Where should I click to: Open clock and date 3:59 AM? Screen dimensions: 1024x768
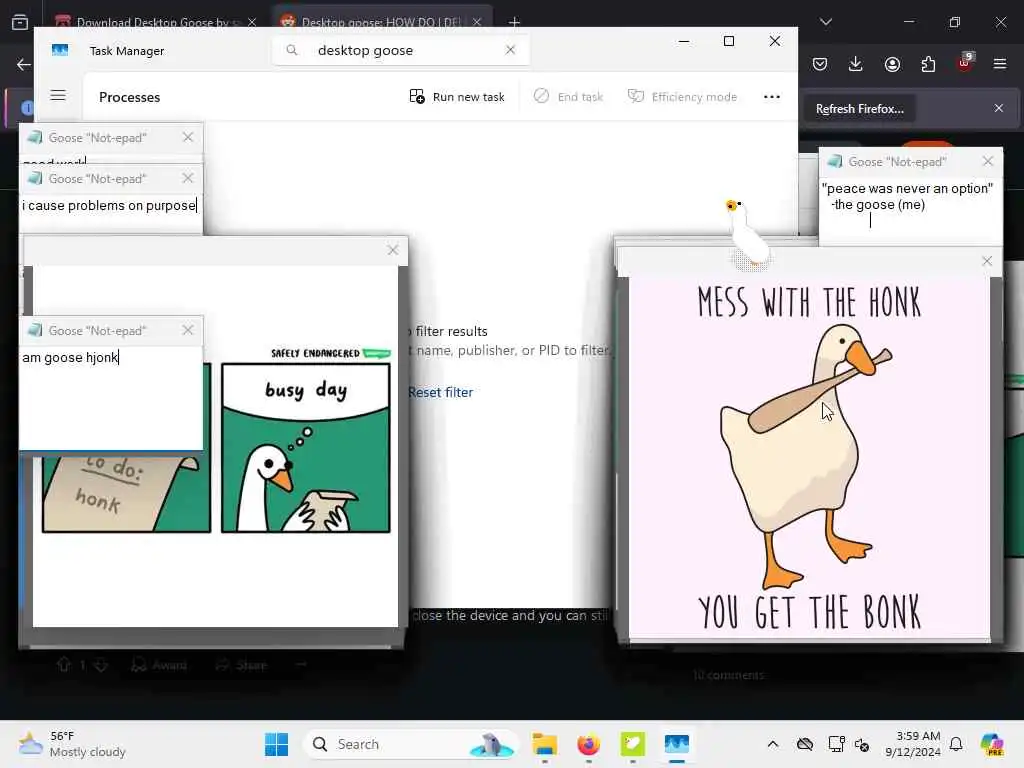pos(913,744)
